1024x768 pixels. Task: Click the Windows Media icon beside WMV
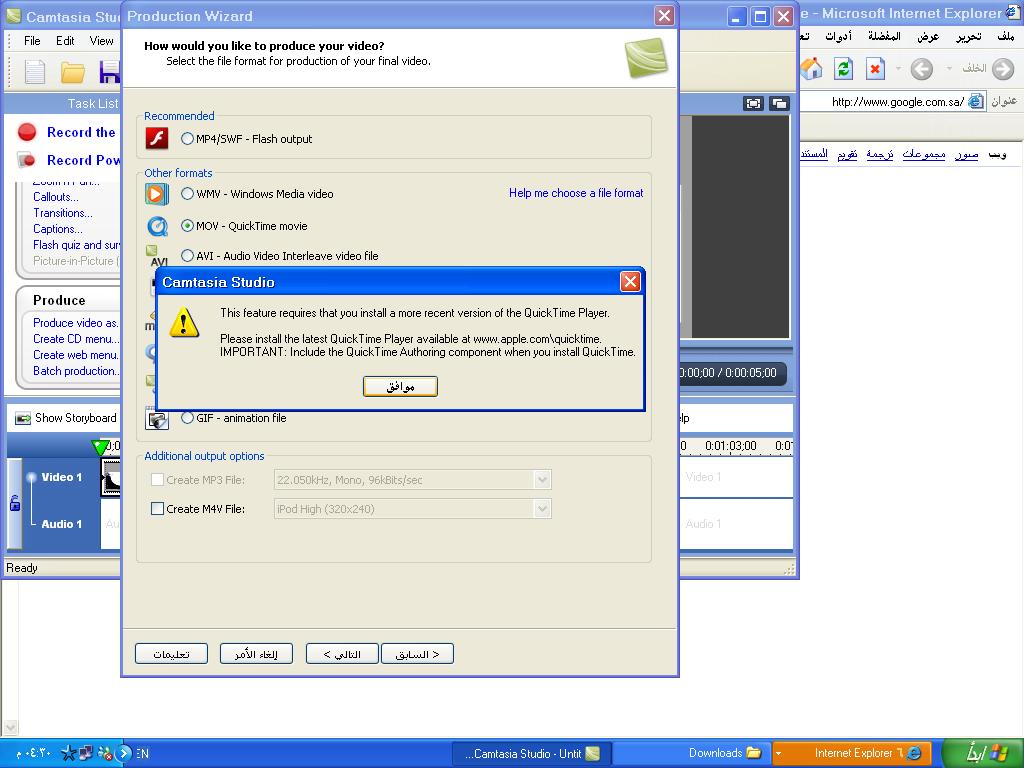tap(157, 194)
